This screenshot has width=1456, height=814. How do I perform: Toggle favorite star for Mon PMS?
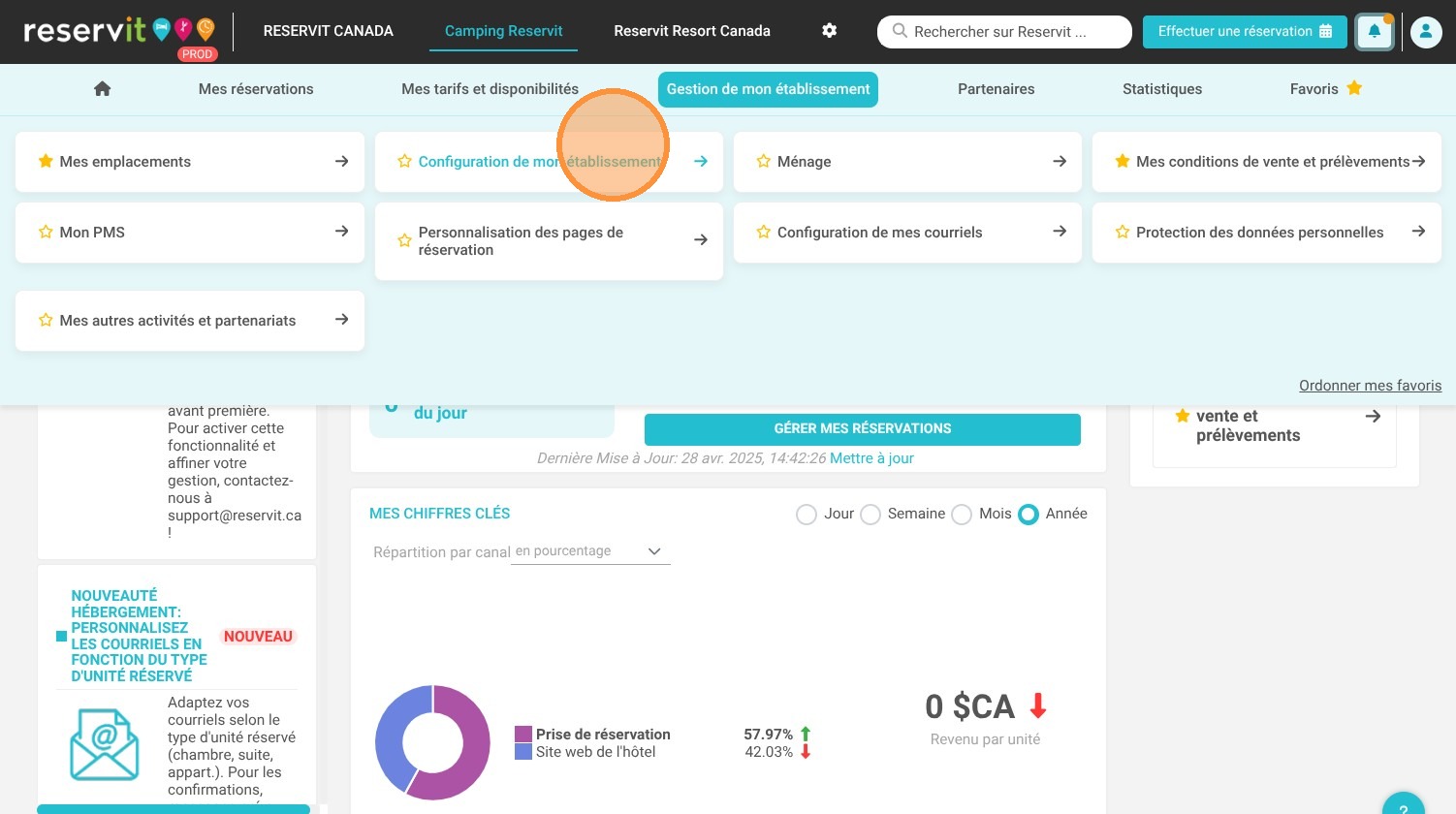tap(46, 232)
